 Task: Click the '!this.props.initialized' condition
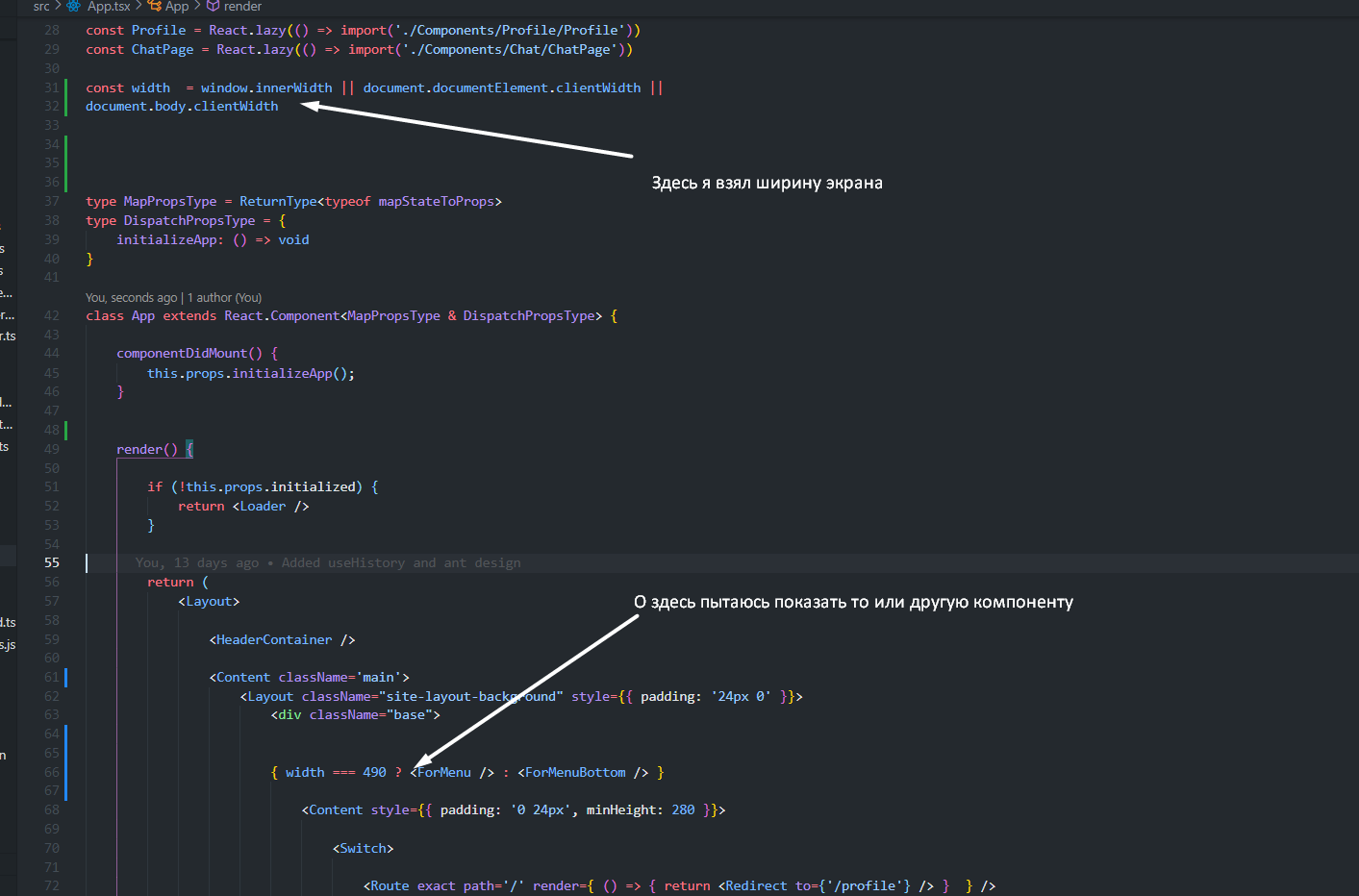pos(266,487)
